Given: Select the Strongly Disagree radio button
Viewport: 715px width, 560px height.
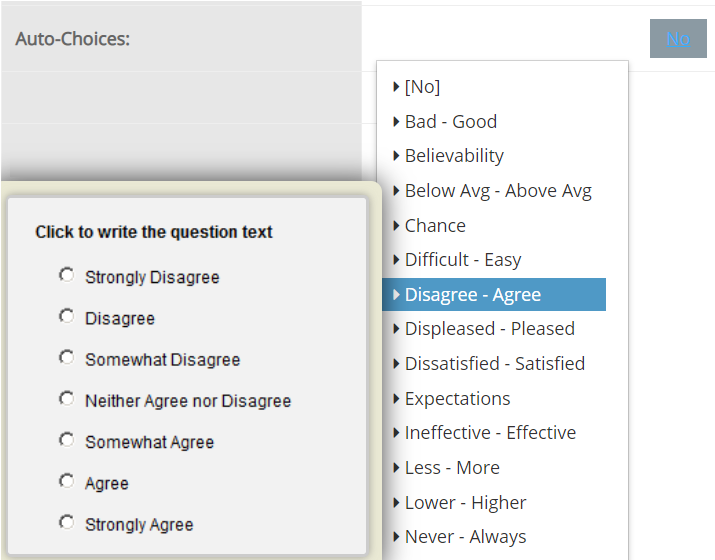Looking at the screenshot, I should click(x=67, y=275).
